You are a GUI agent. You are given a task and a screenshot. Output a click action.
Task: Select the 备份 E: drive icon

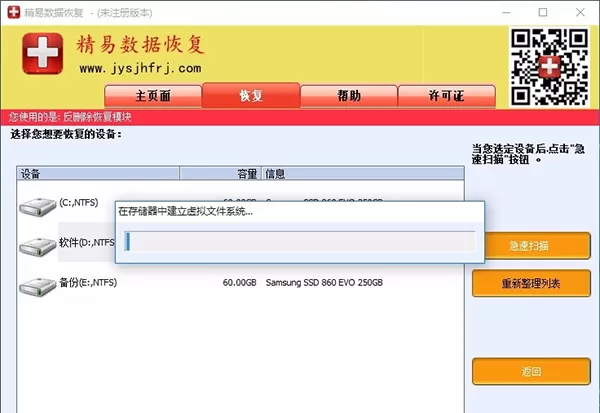(x=38, y=287)
